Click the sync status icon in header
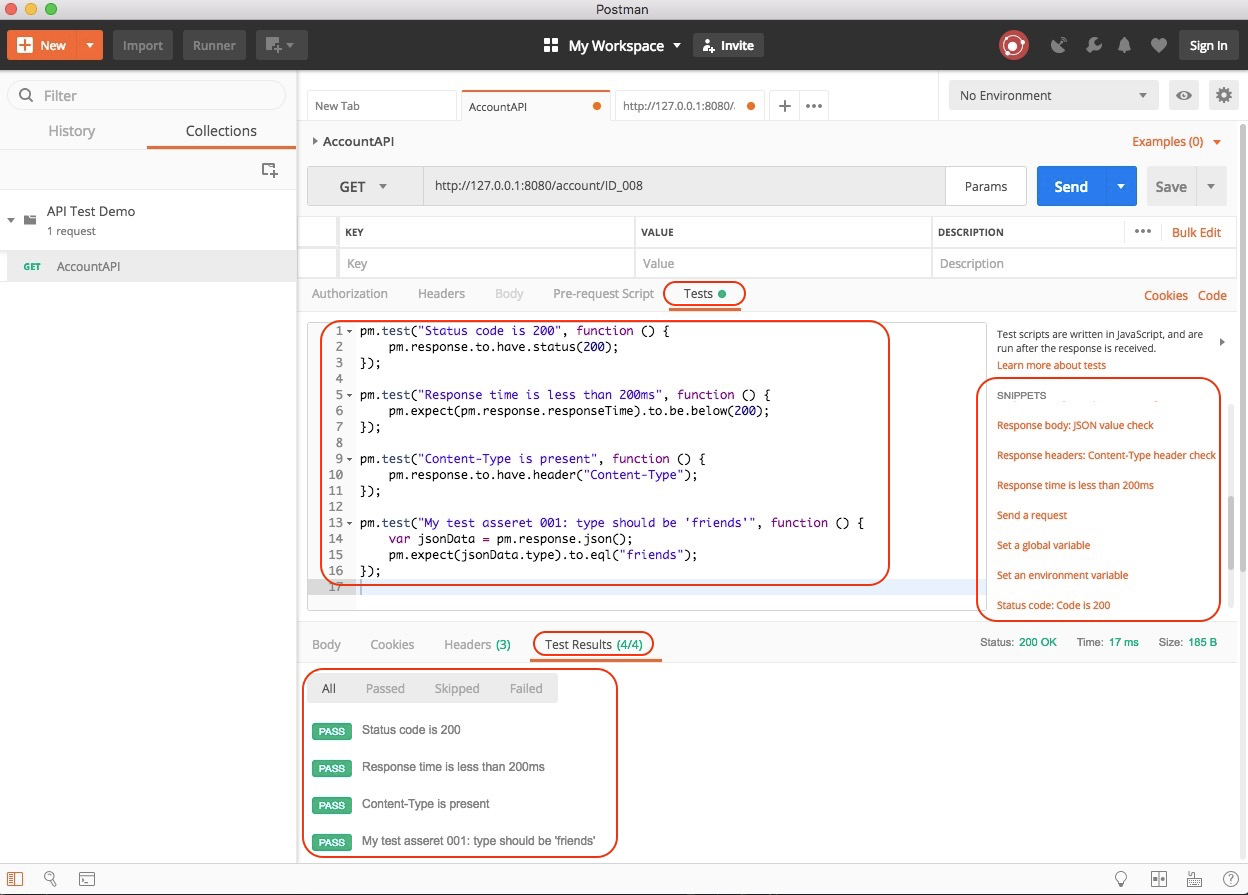 click(1014, 45)
